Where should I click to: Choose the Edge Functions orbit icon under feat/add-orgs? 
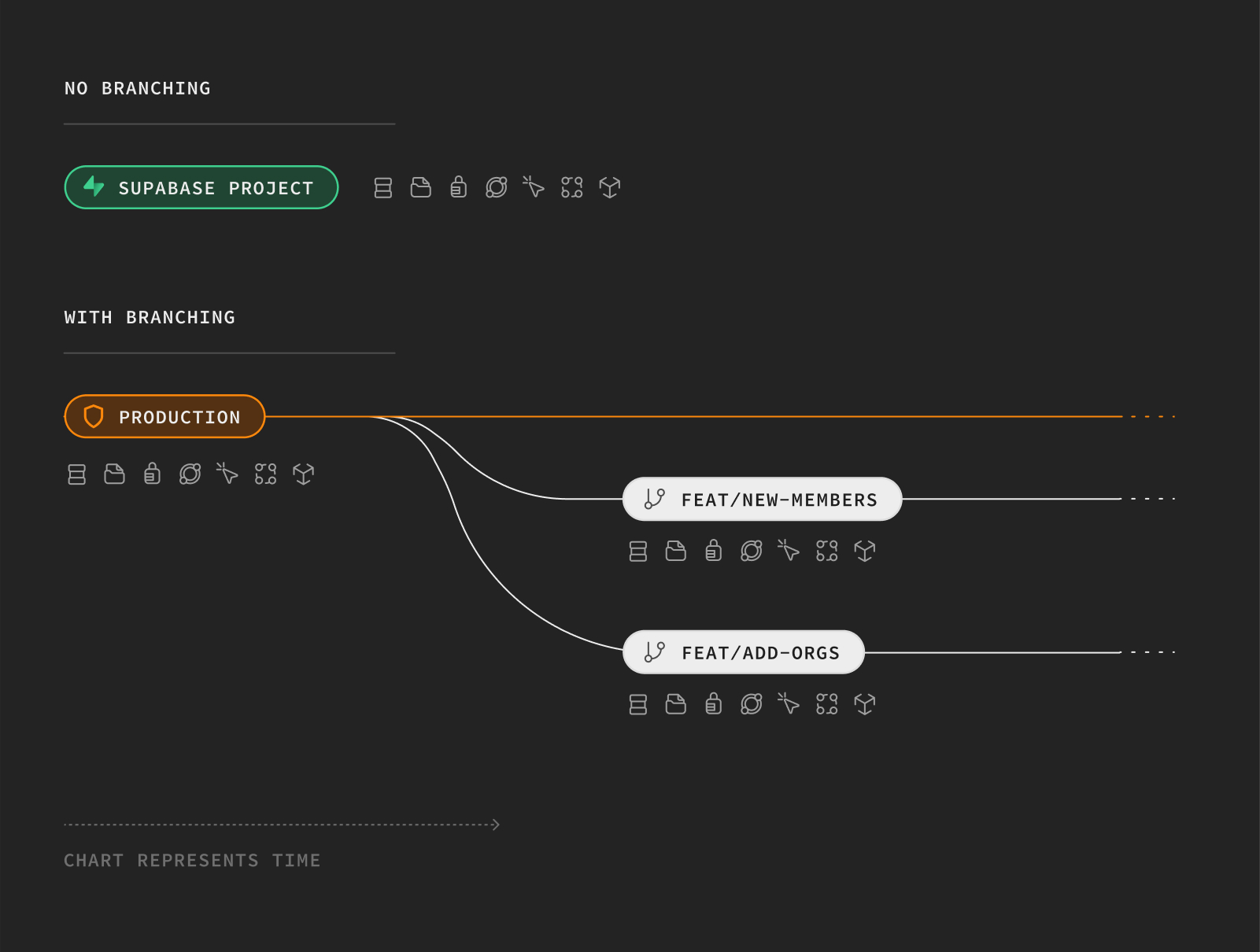tap(752, 703)
